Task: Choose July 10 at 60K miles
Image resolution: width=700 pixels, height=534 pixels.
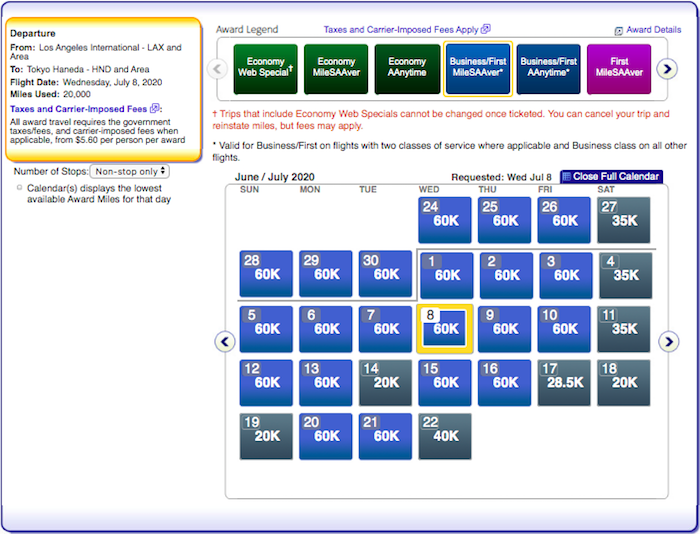Action: (564, 329)
